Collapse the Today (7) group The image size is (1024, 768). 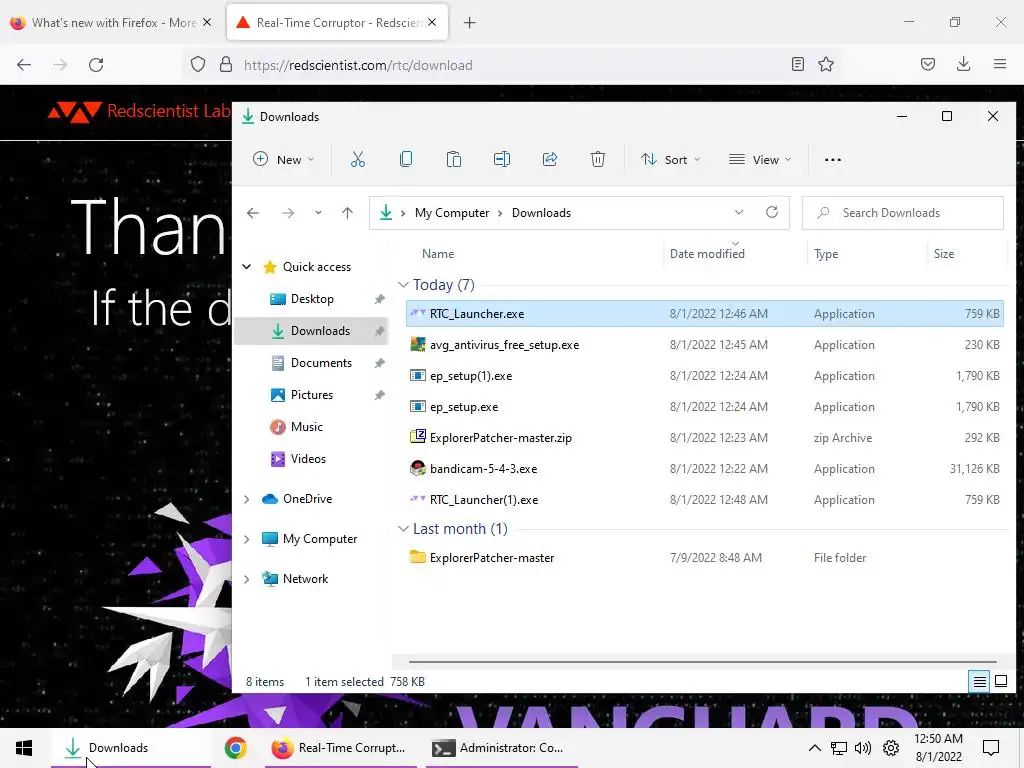[403, 285]
